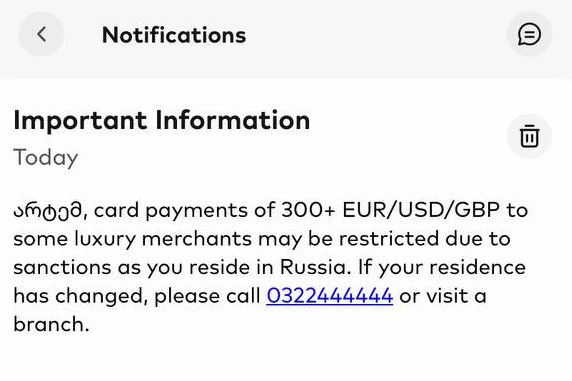Viewport: 572px width, 381px height.
Task: Delete the notification with the trash icon
Action: (529, 136)
